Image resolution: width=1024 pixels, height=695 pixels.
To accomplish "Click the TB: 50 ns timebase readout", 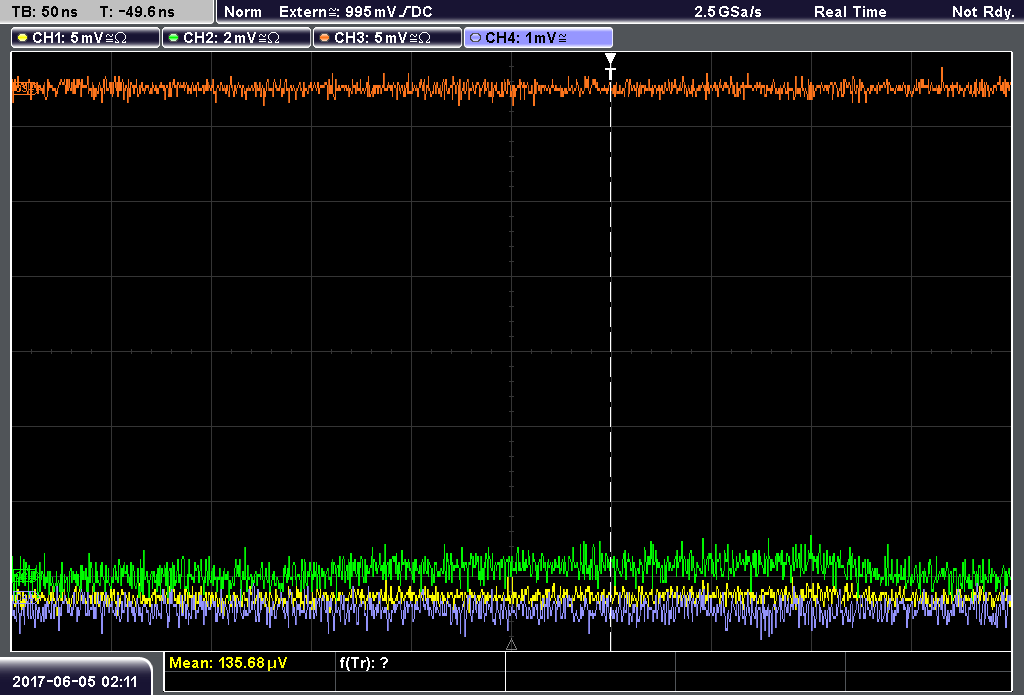I will [x=44, y=12].
